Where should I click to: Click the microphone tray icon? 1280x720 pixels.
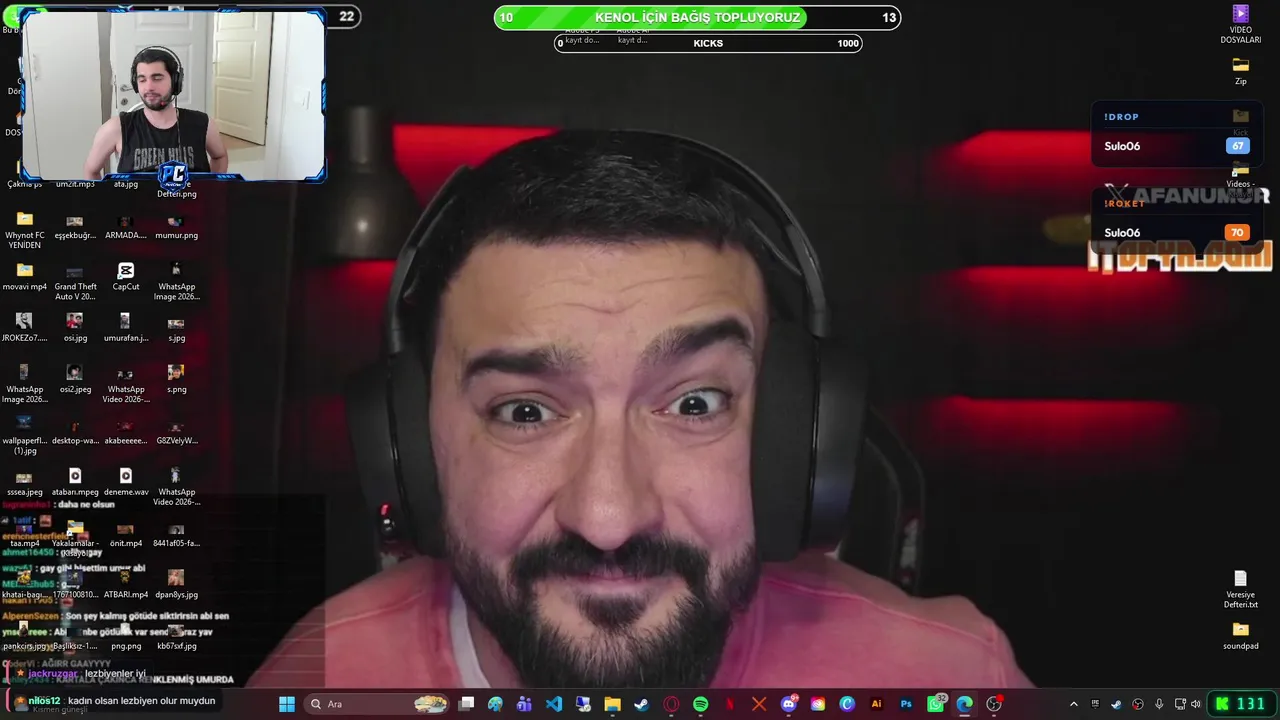click(x=1159, y=704)
